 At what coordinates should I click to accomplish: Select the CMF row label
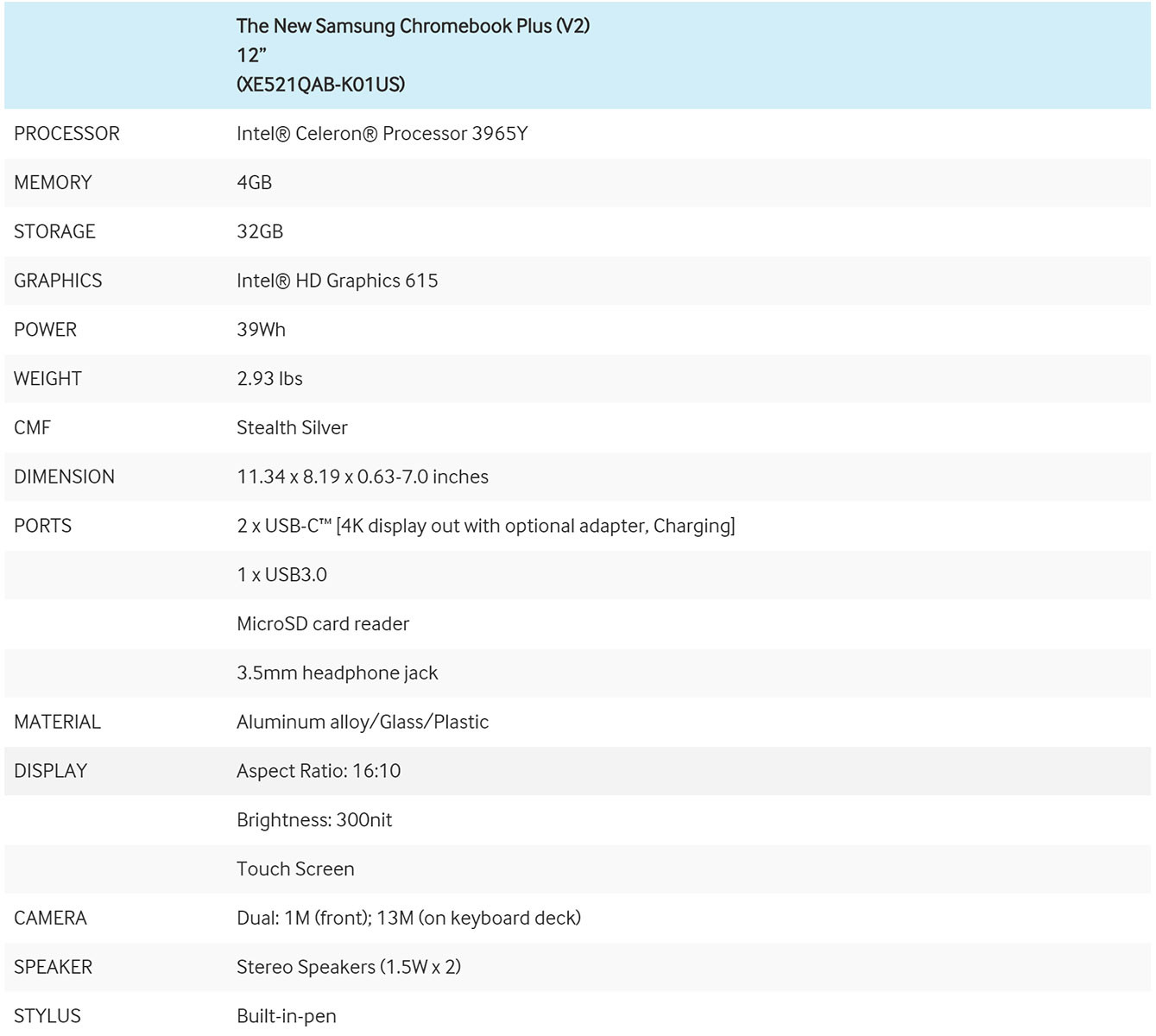[x=32, y=428]
